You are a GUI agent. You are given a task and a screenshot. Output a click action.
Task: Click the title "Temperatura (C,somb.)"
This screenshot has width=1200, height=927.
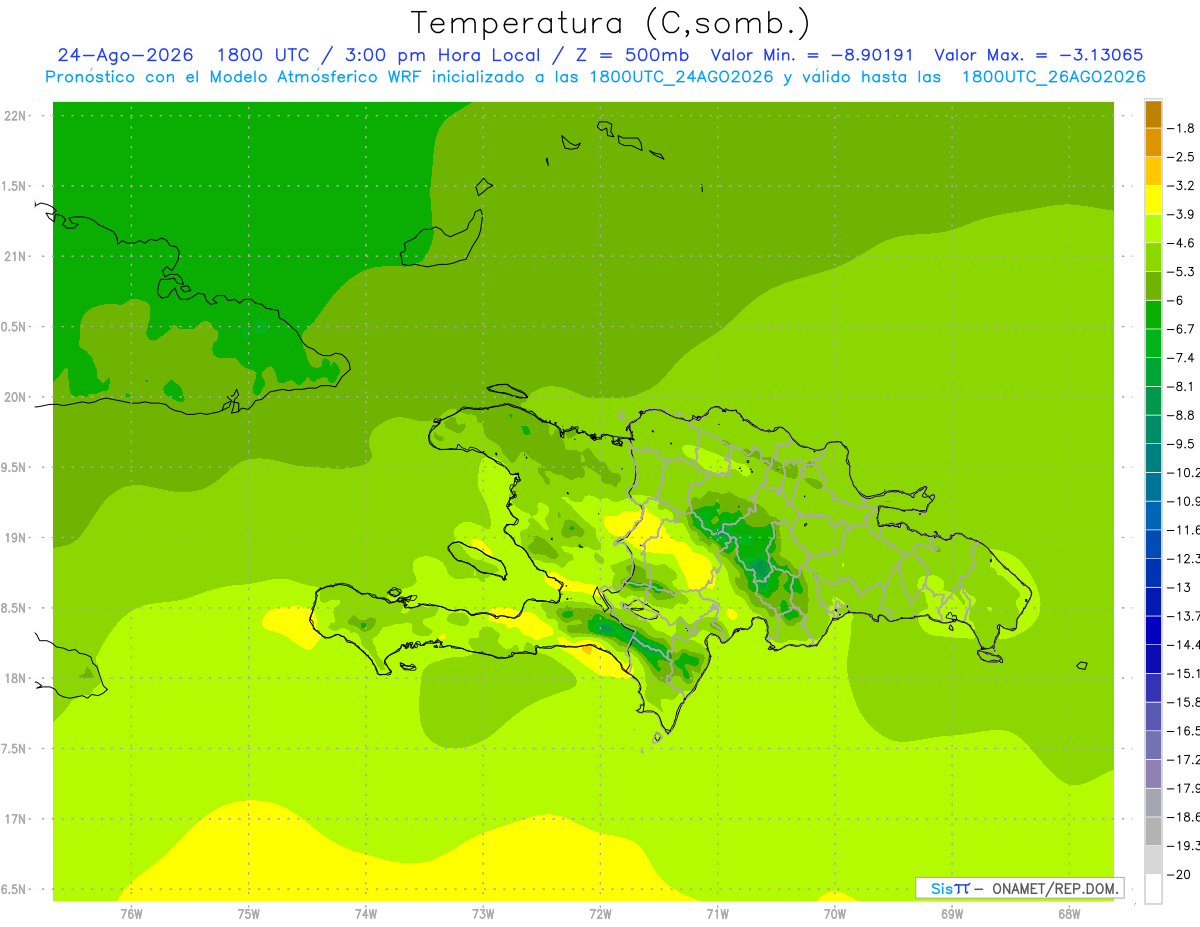click(610, 23)
